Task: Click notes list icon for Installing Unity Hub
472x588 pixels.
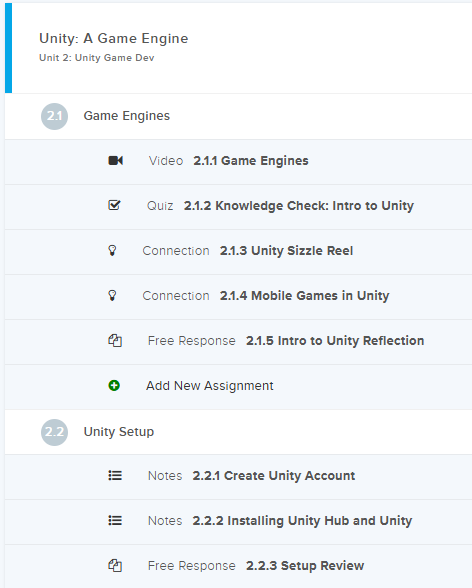Action: click(115, 520)
